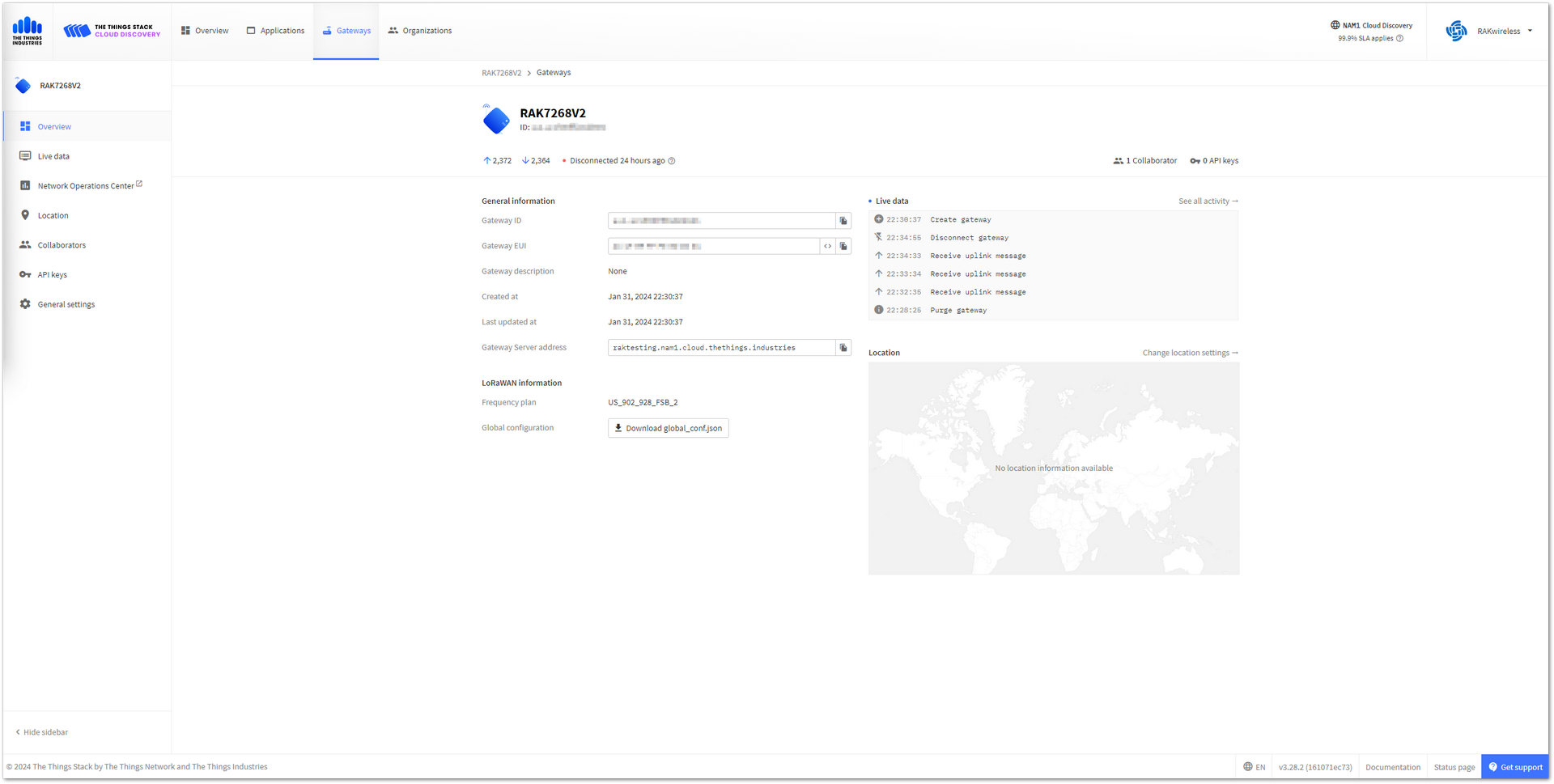Click the NAM1 Cloud Discovery globe icon
This screenshot has height=784, width=1554.
tap(1335, 25)
